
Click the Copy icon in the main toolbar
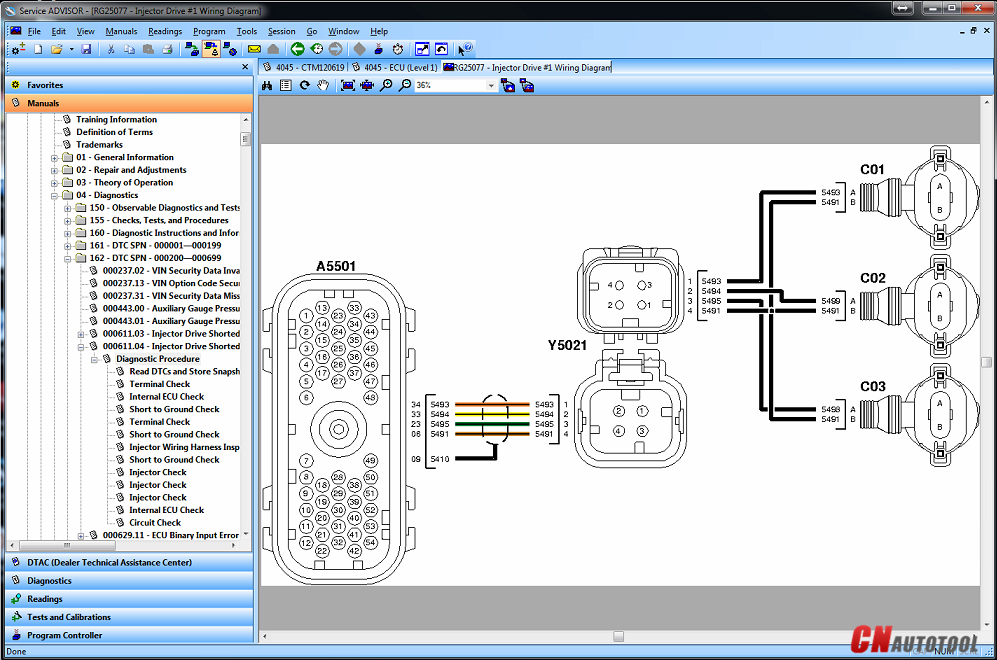[129, 49]
